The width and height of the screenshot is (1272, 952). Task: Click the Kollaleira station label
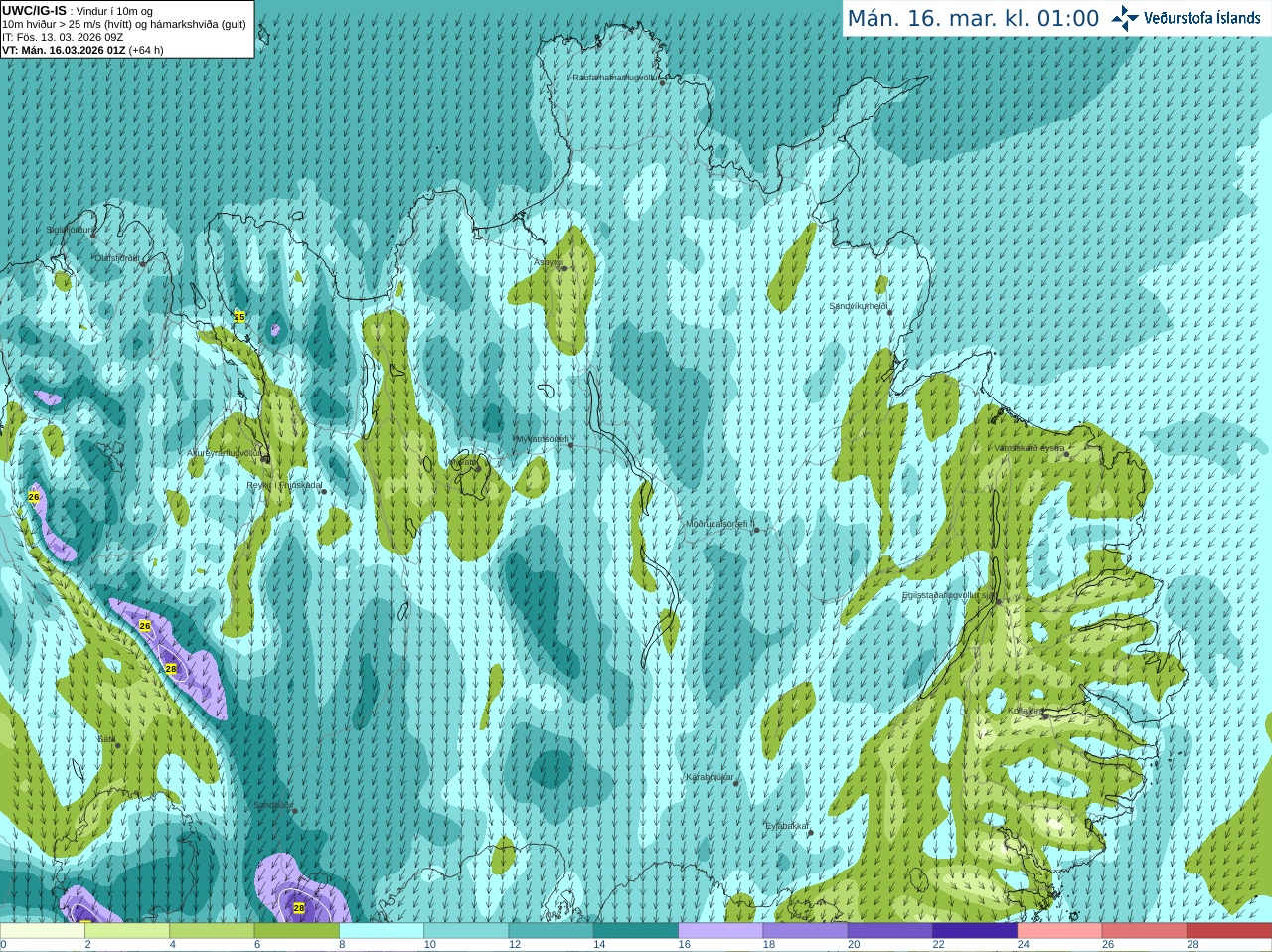(1026, 711)
